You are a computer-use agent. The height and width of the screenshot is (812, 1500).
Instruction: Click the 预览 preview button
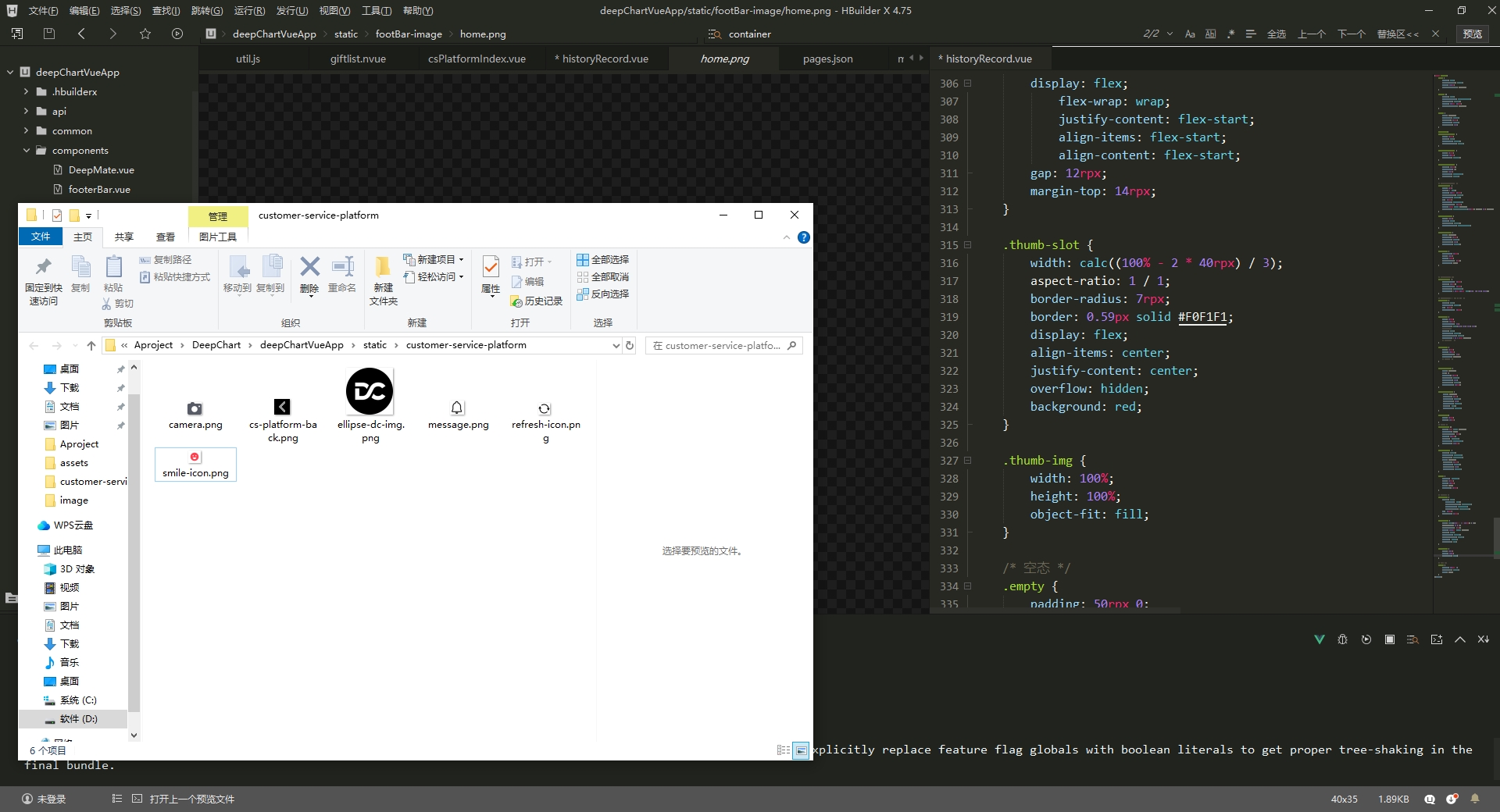point(1472,34)
